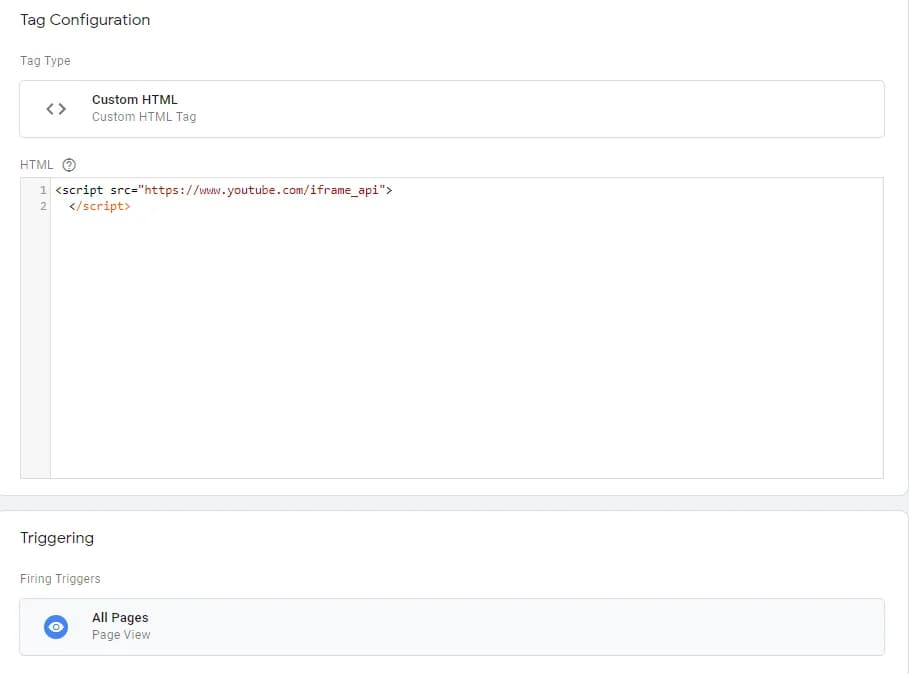Click the Triggering section heading

click(x=56, y=537)
